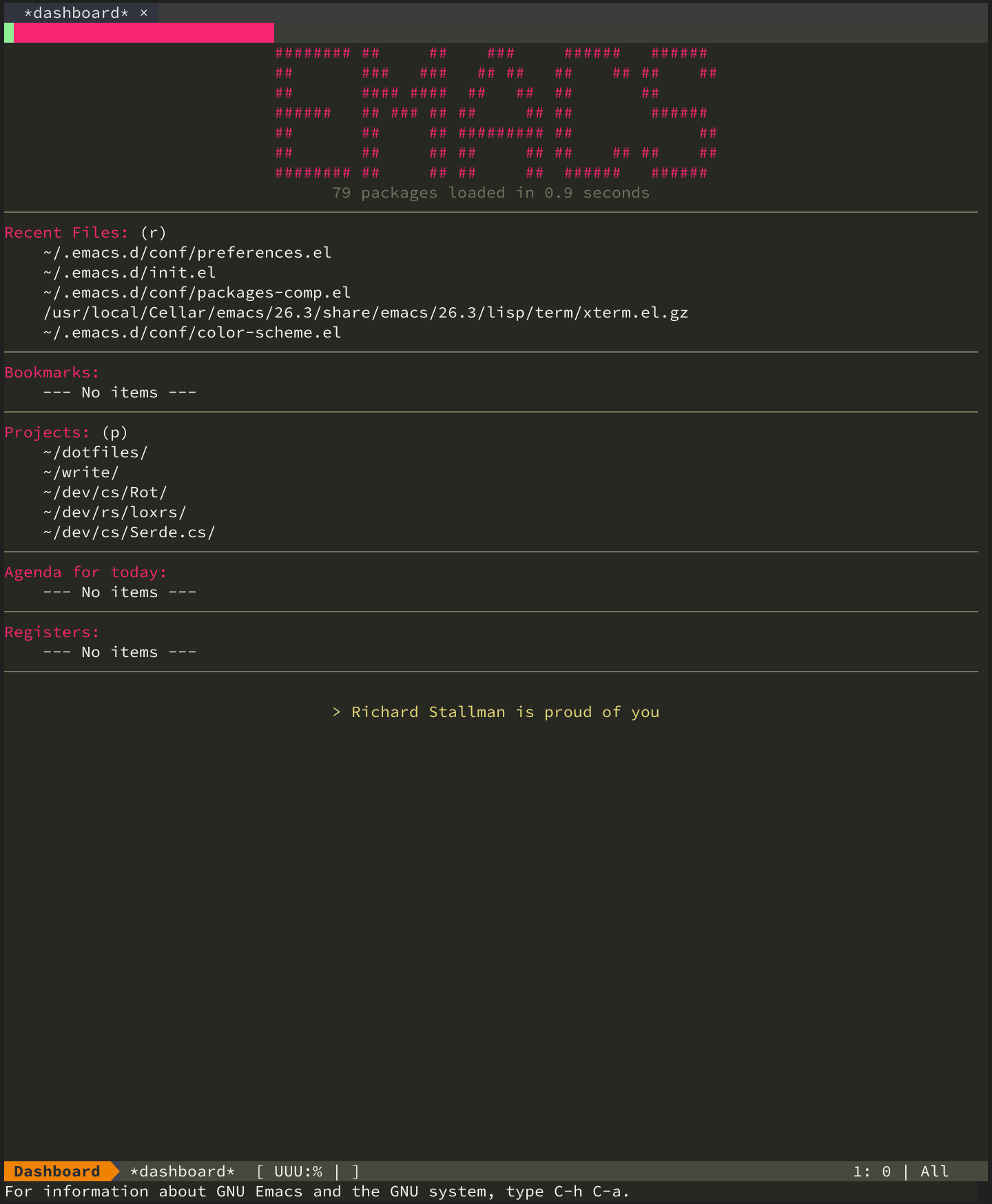The width and height of the screenshot is (992, 1204).
Task: Click the 79 packages loaded text
Action: 491,193
